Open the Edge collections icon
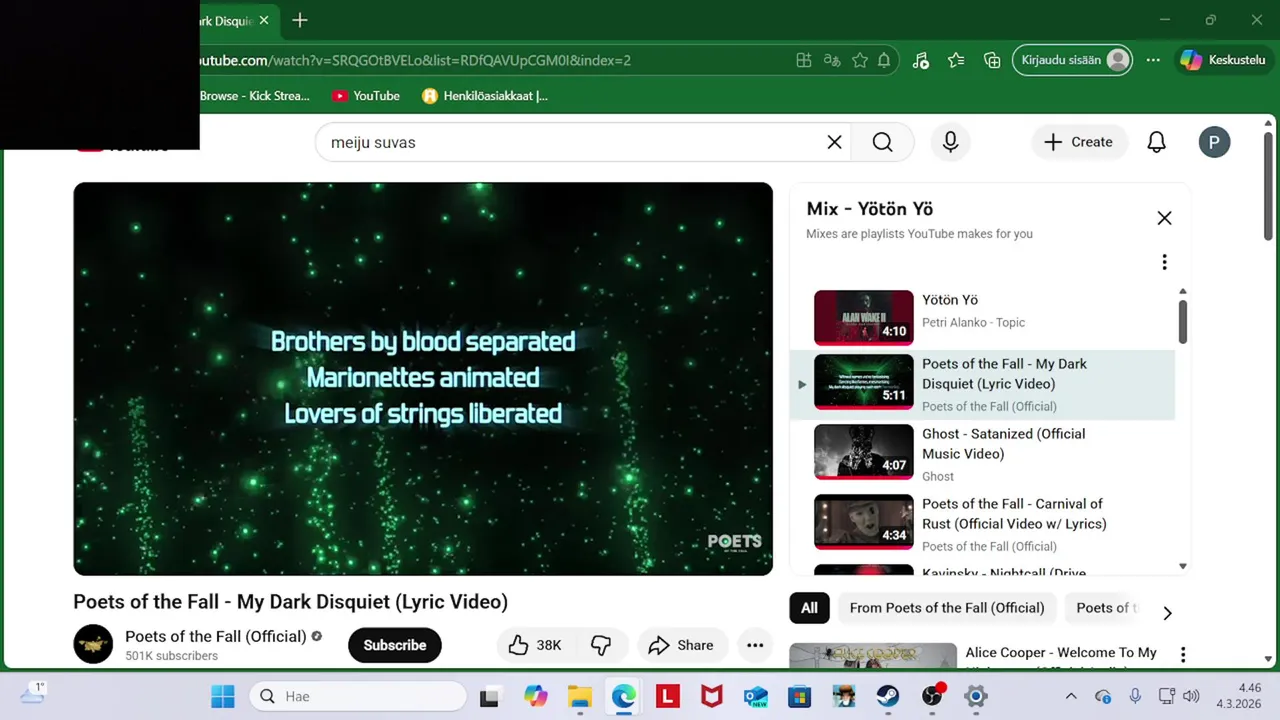The image size is (1280, 720). tap(992, 60)
